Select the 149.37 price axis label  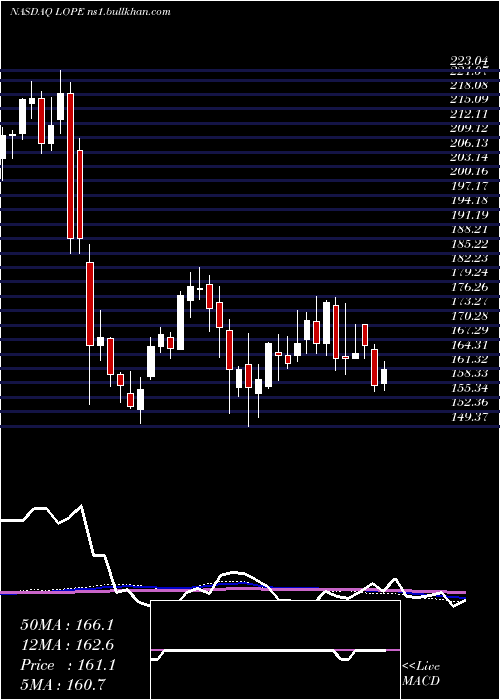click(468, 416)
